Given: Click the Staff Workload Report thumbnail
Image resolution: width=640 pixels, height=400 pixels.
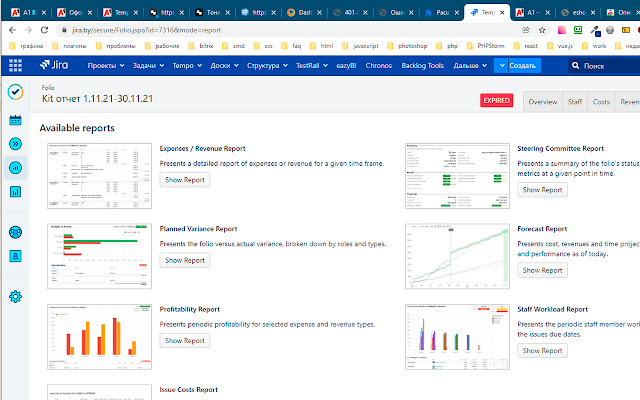Looking at the screenshot, I should pyautogui.click(x=457, y=336).
